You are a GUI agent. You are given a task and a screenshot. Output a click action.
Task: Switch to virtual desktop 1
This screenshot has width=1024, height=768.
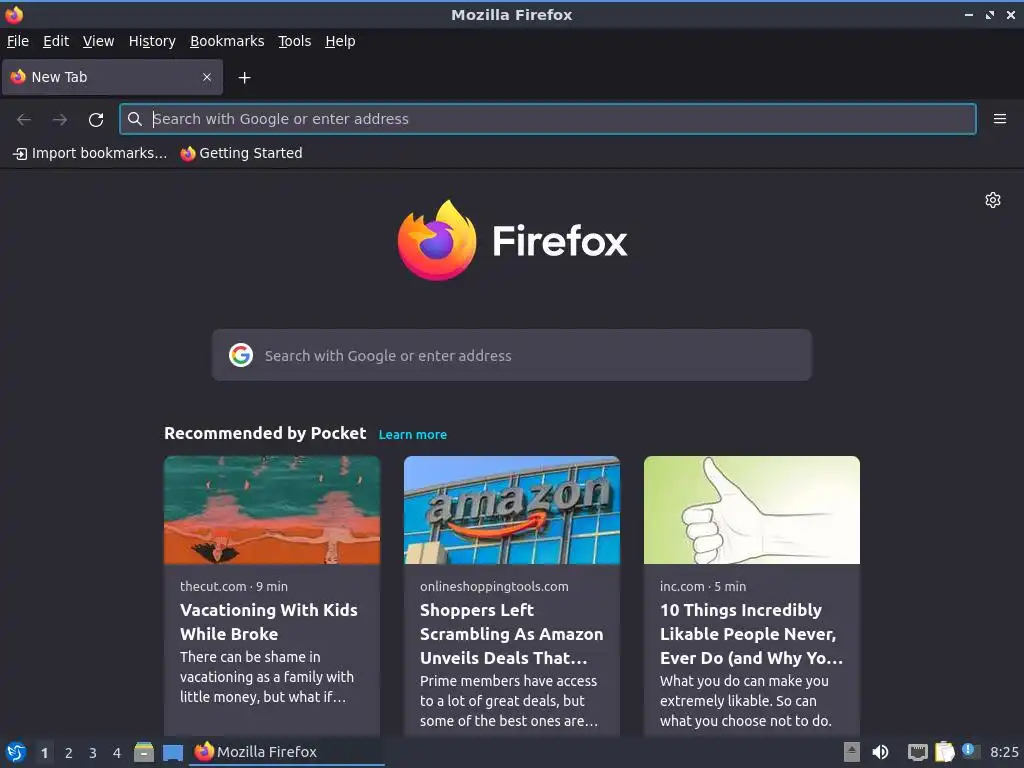tap(44, 753)
